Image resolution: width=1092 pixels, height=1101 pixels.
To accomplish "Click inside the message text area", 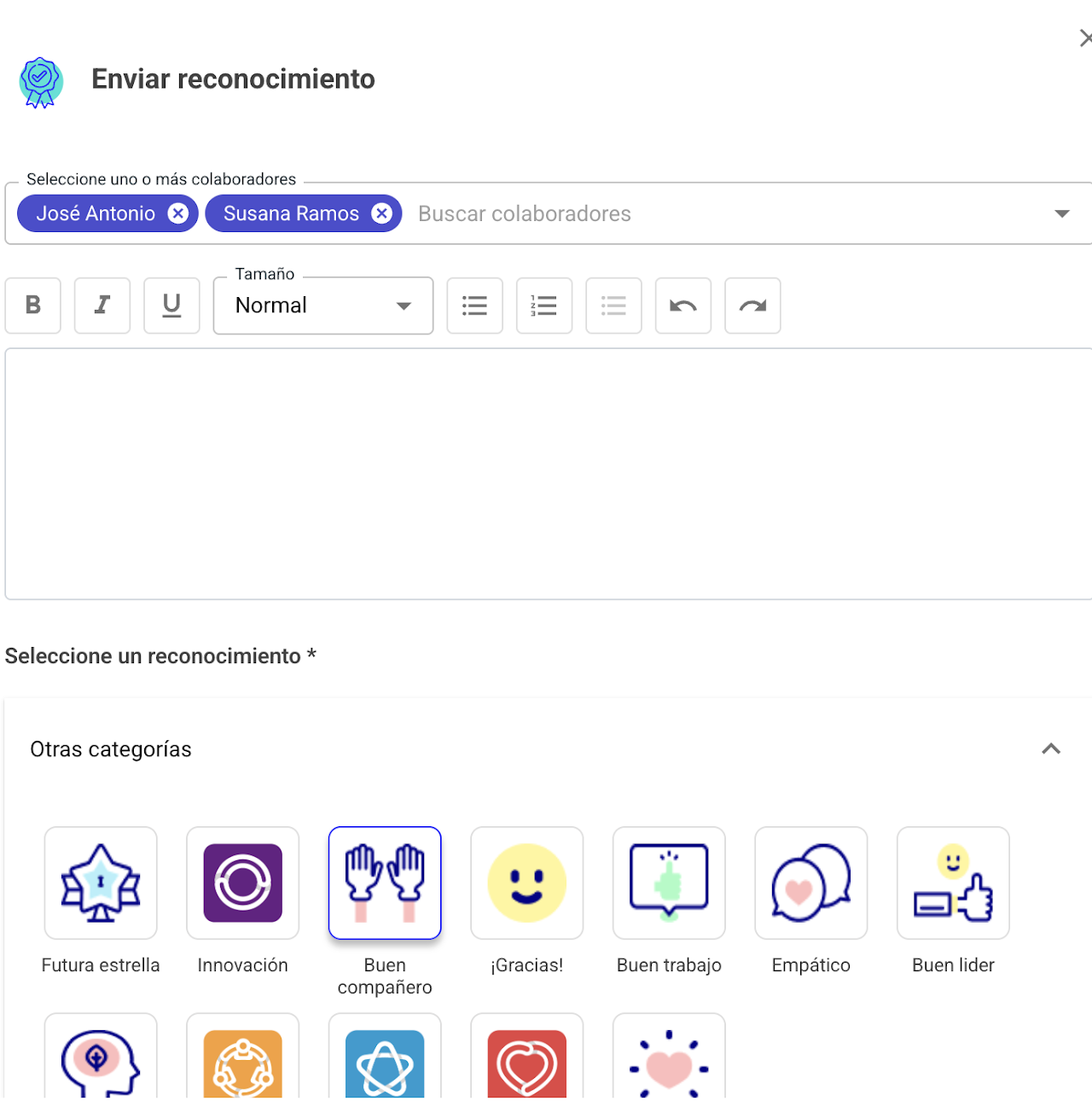I will [x=548, y=474].
